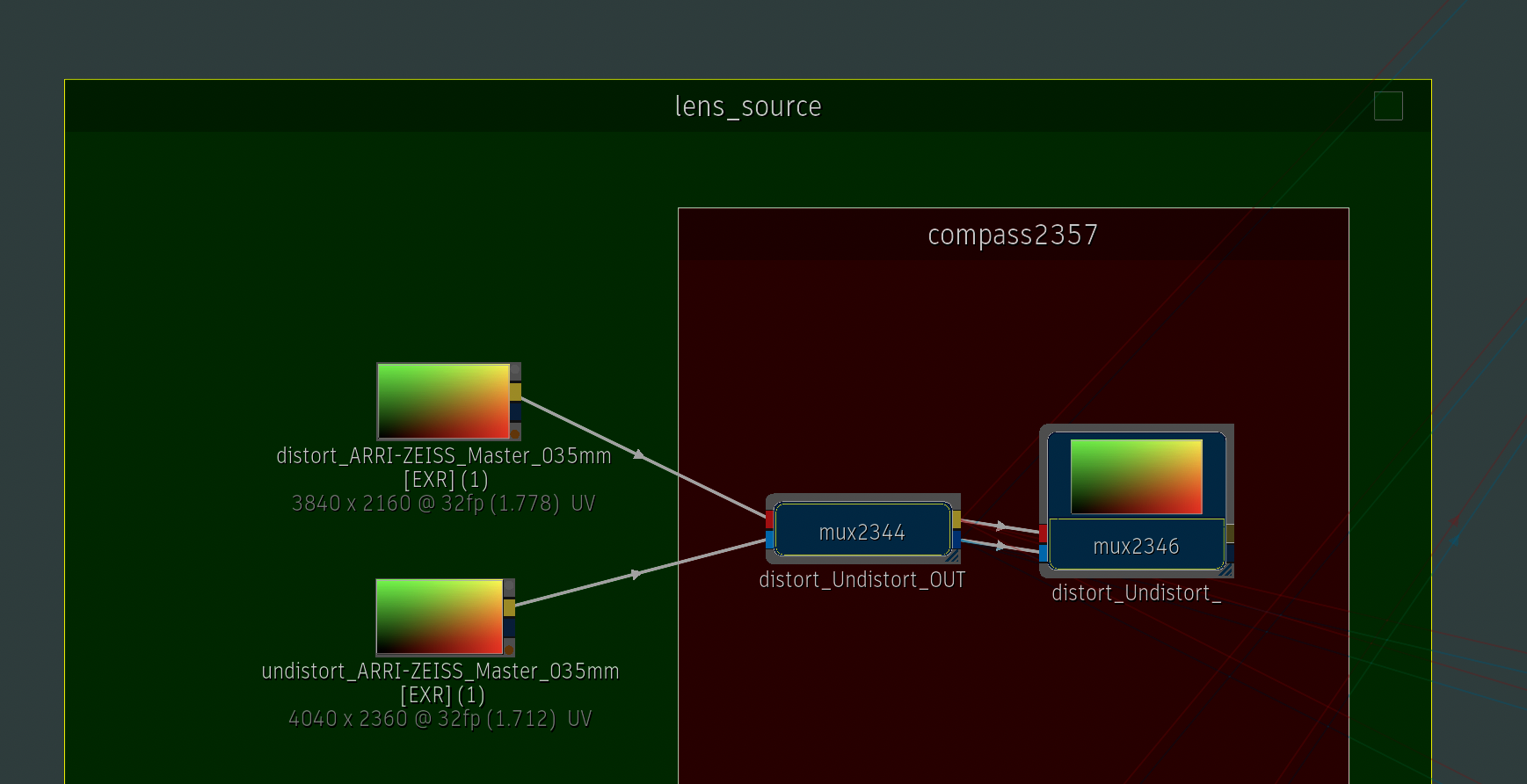The width and height of the screenshot is (1527, 784).
Task: Click the red input socket on mux2344
Action: [x=770, y=519]
